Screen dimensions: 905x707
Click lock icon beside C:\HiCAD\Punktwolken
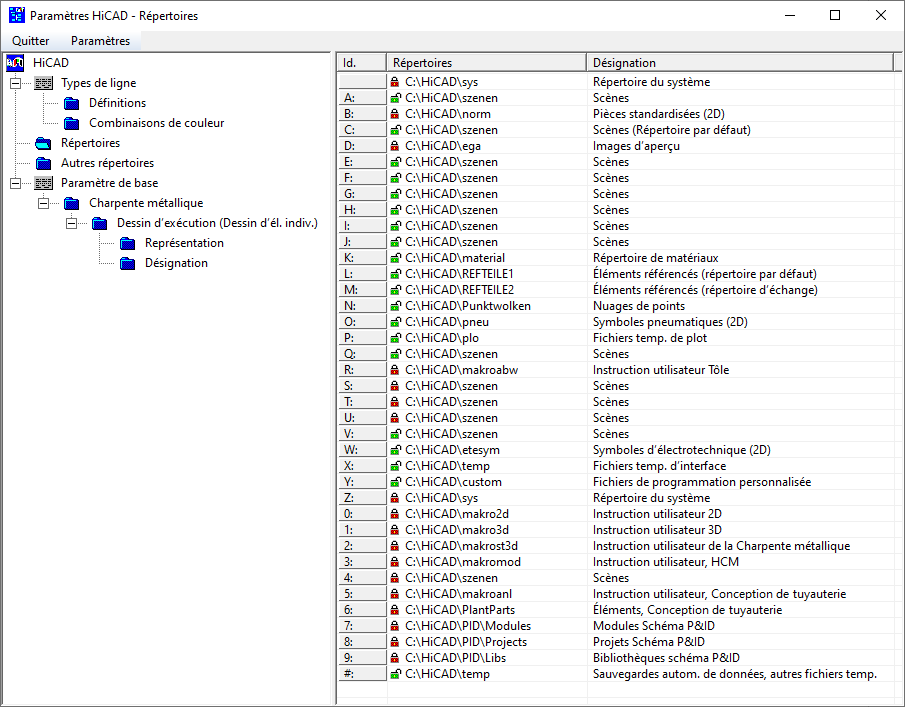click(x=395, y=306)
